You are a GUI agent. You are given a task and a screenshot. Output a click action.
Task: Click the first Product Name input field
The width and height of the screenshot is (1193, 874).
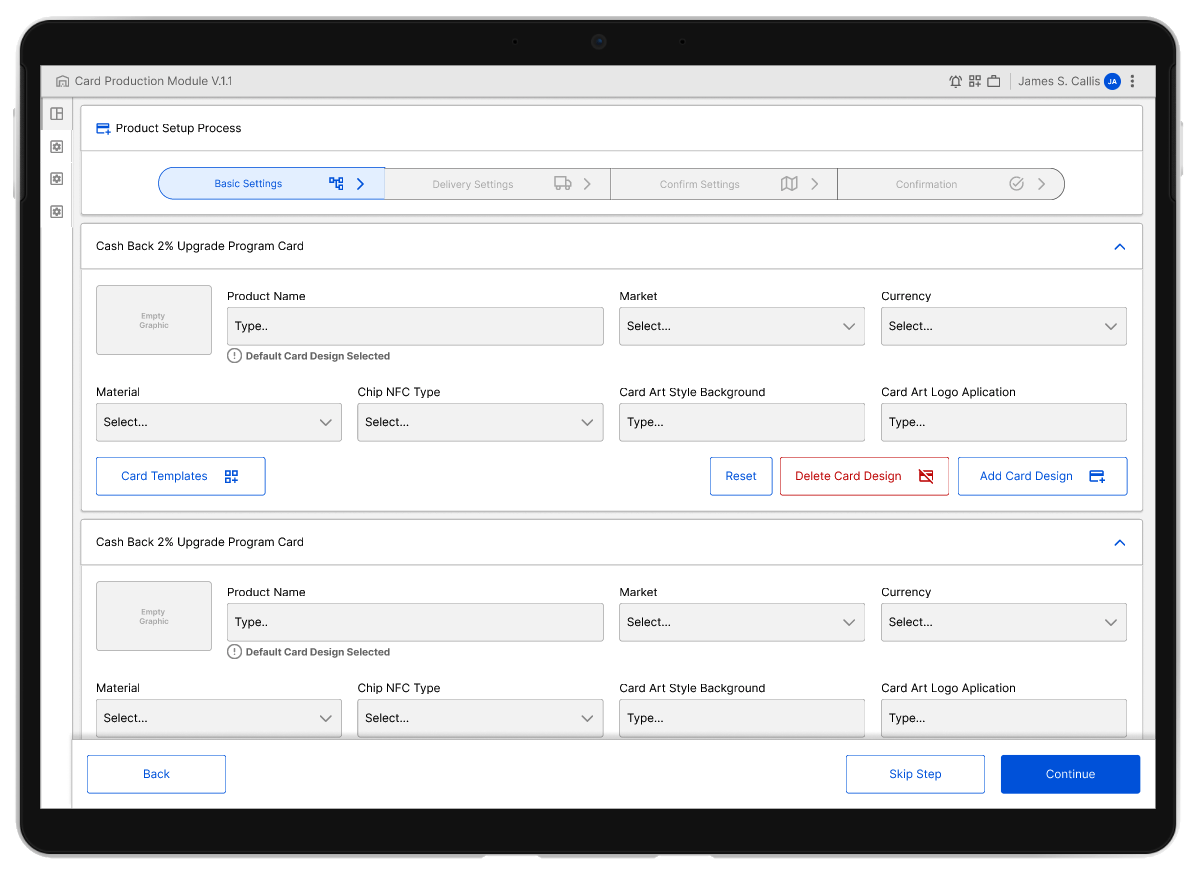click(x=415, y=326)
